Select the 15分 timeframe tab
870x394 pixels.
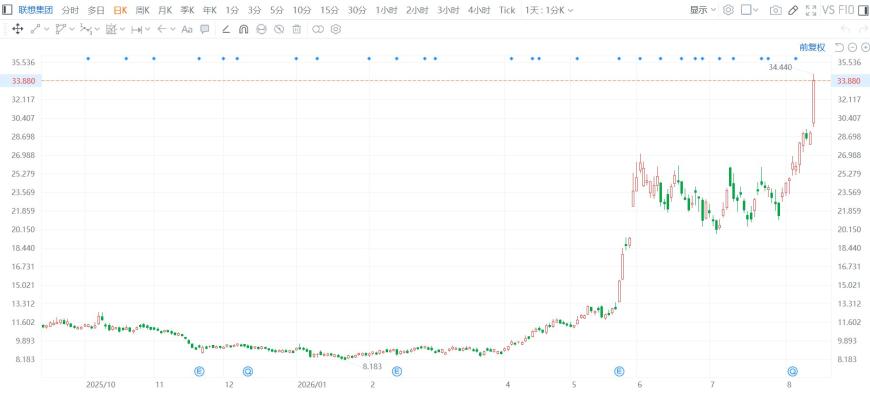click(329, 10)
